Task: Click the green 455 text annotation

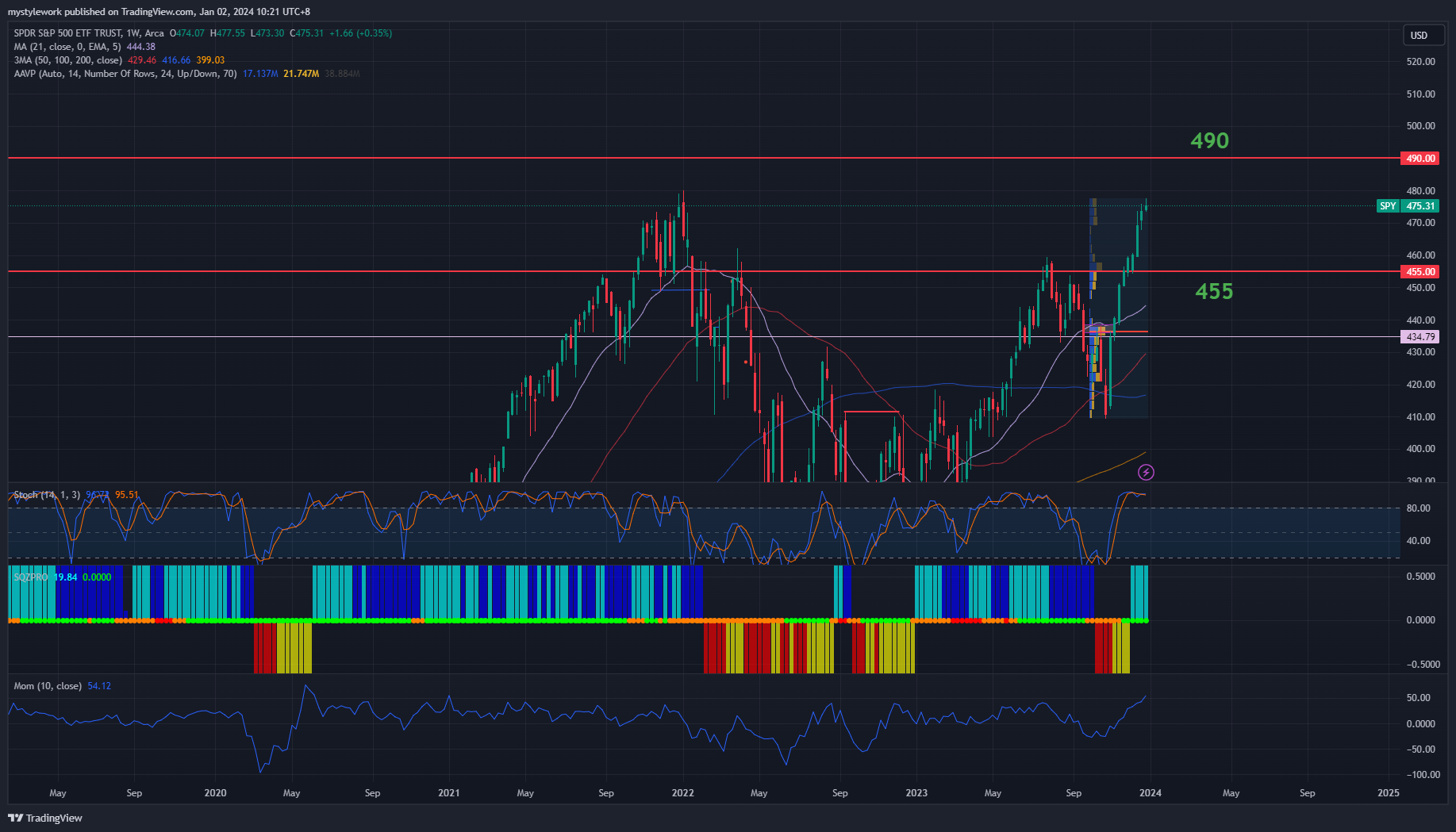Action: (x=1214, y=292)
